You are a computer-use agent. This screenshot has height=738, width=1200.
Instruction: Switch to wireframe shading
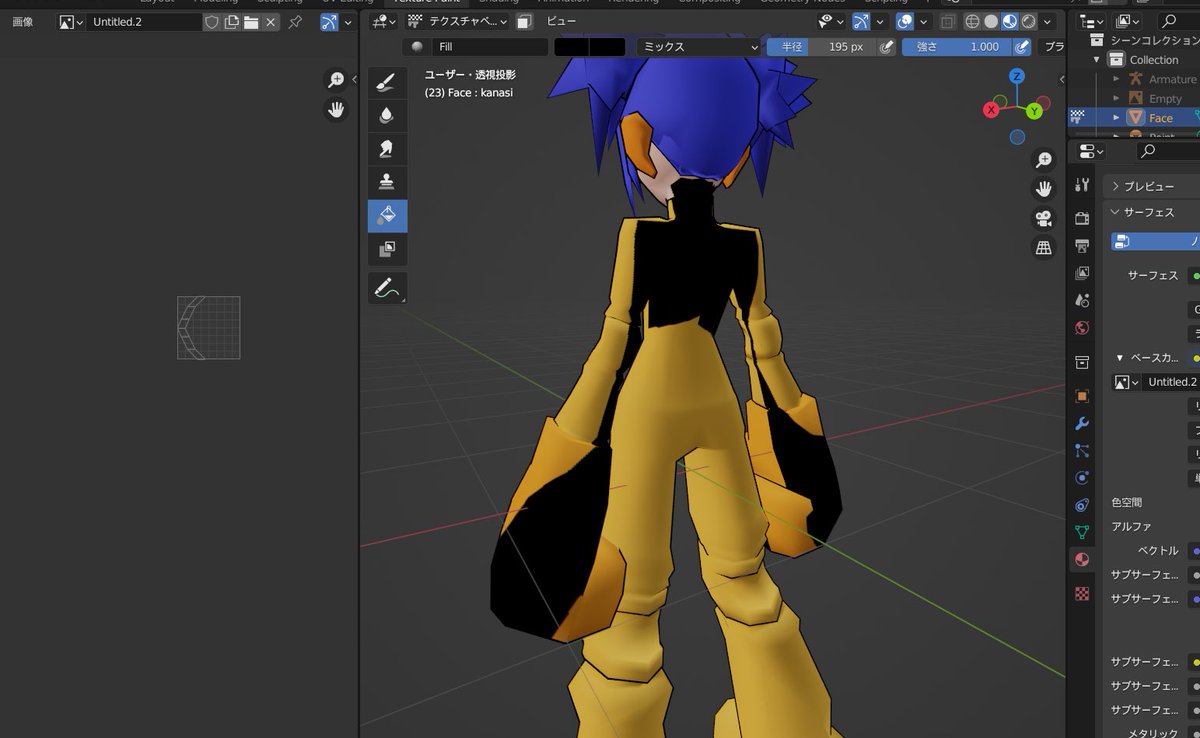(973, 21)
